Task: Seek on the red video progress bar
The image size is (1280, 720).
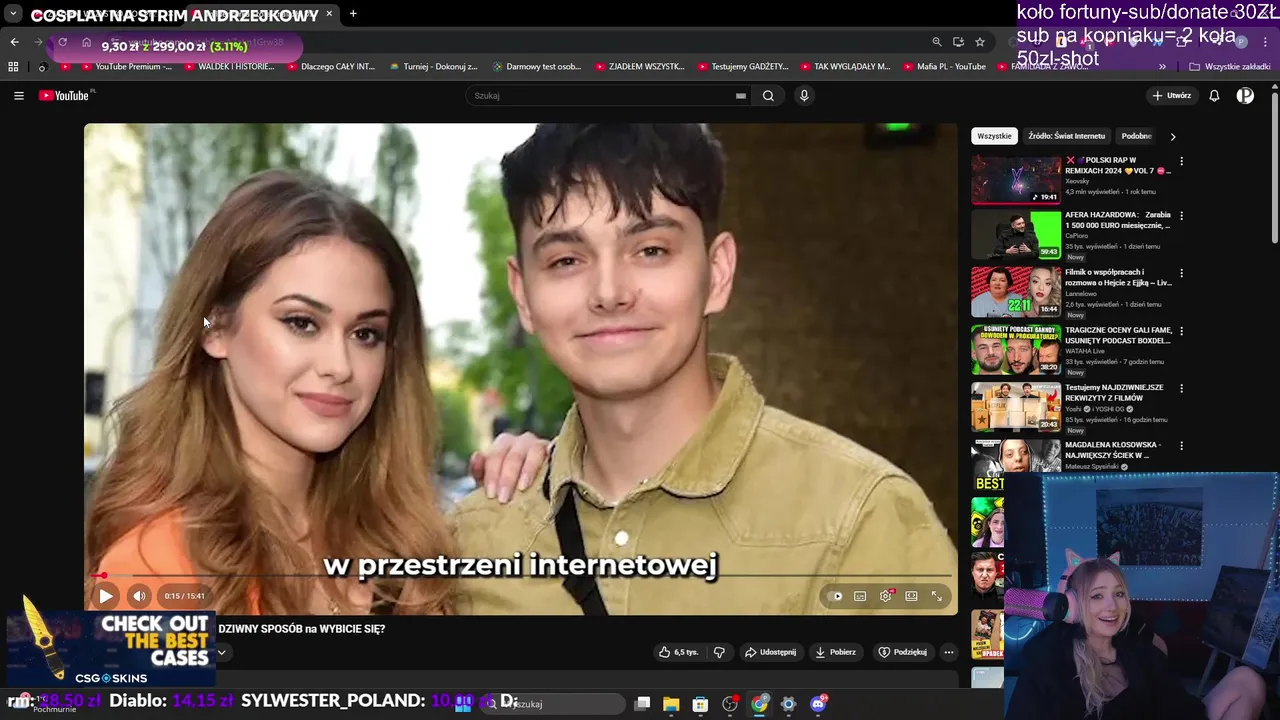Action: point(520,576)
